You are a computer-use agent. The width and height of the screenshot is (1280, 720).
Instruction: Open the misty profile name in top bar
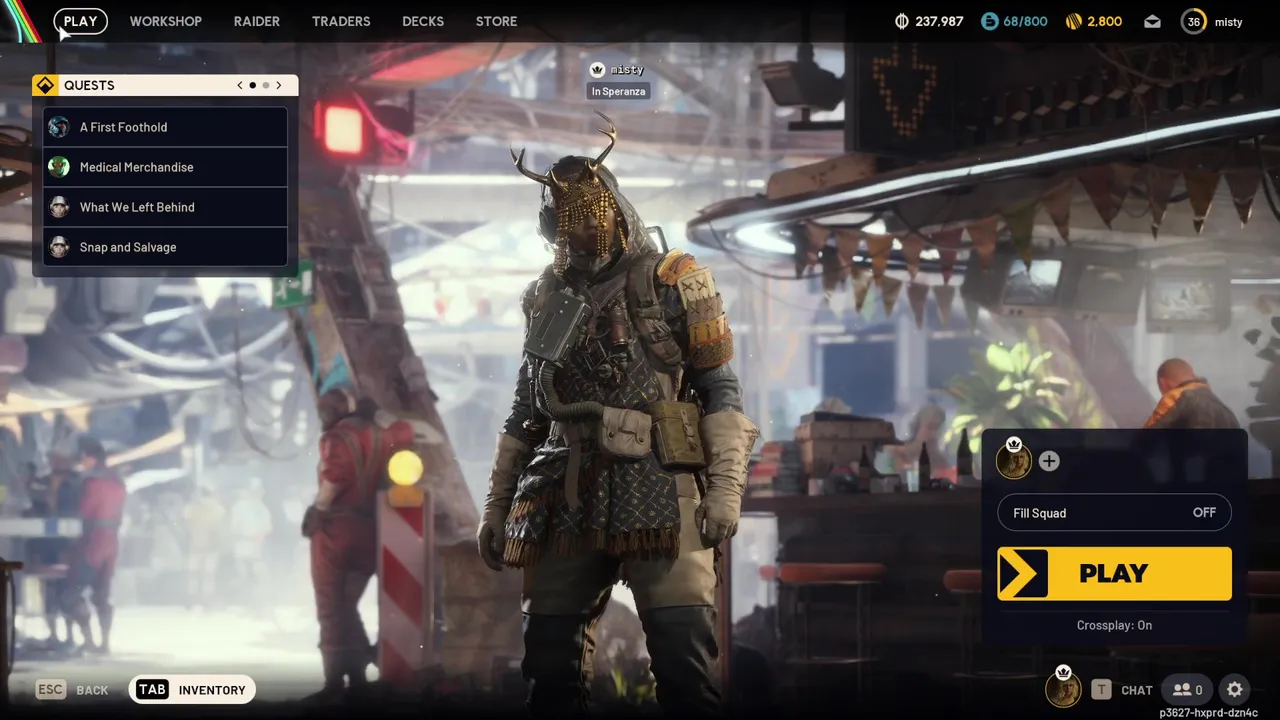1229,22
